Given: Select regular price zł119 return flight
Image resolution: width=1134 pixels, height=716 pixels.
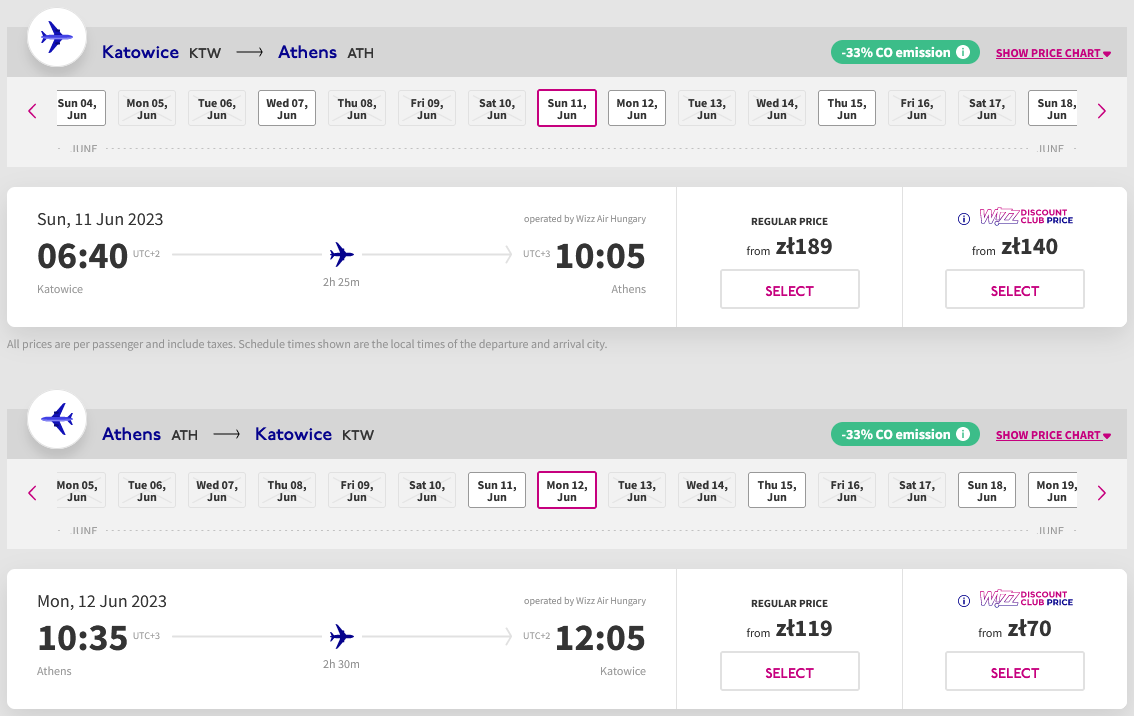Looking at the screenshot, I should point(790,671).
